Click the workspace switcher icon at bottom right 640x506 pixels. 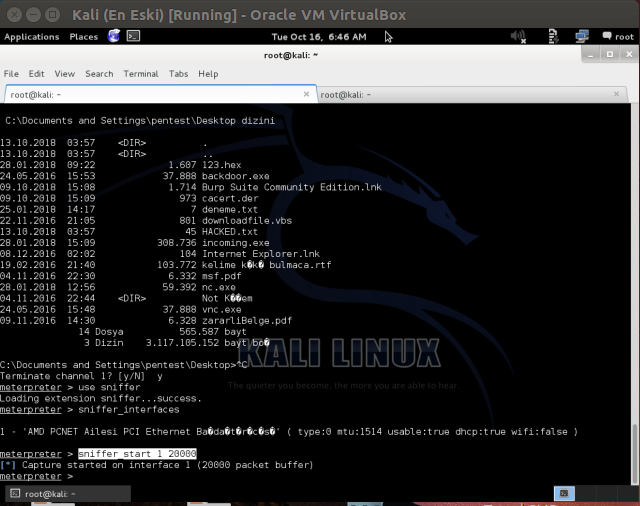click(564, 493)
